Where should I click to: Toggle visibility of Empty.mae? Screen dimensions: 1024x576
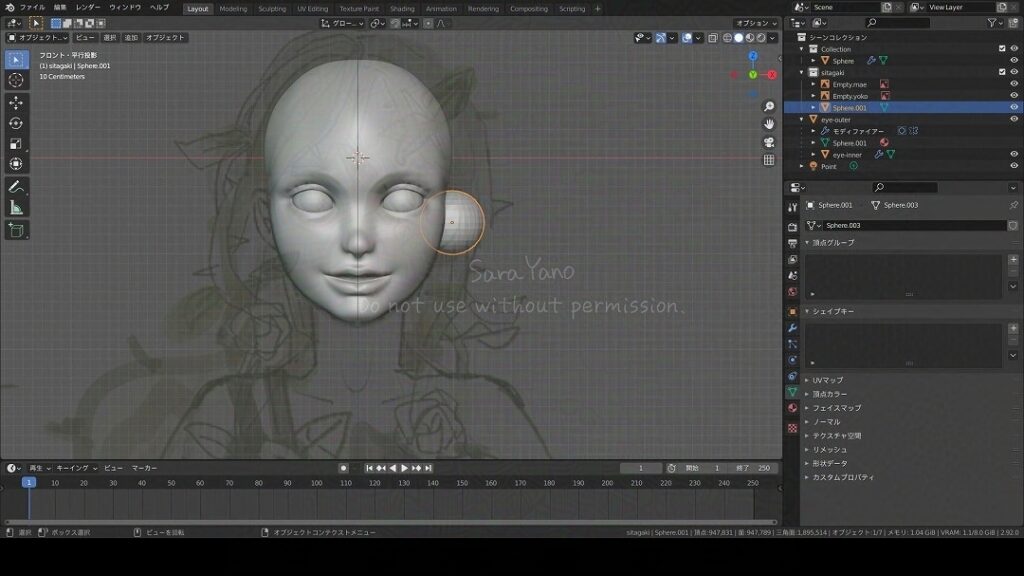tap(1014, 84)
